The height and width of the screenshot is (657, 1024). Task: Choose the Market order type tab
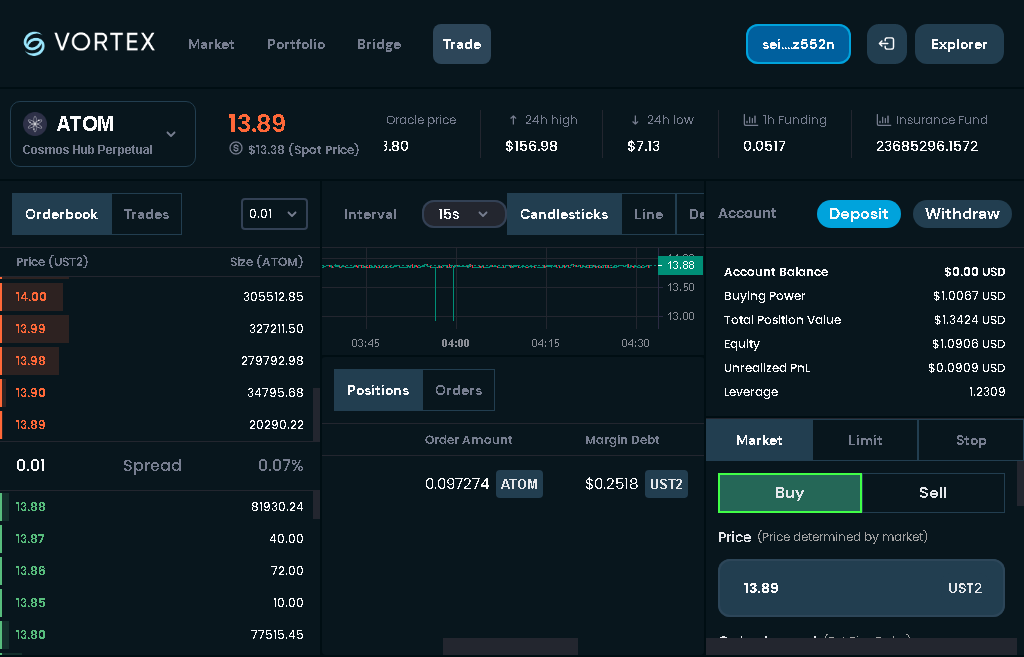pos(760,440)
